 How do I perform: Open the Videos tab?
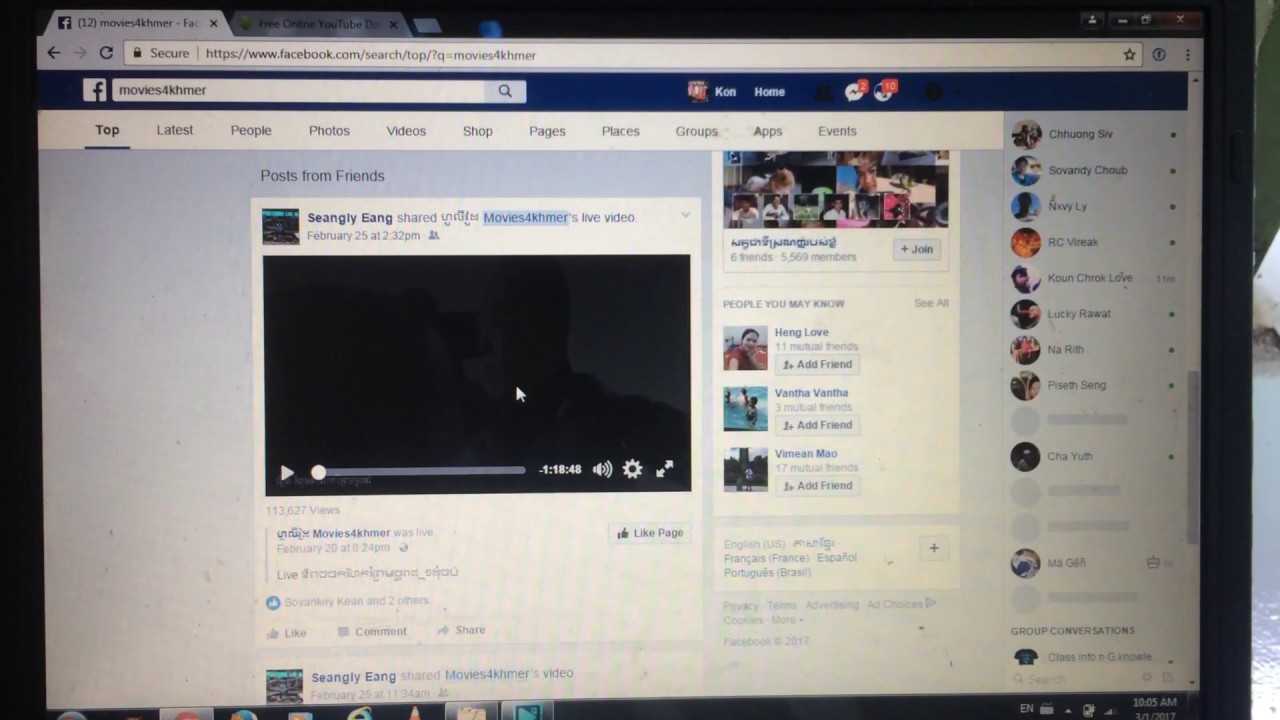(406, 131)
